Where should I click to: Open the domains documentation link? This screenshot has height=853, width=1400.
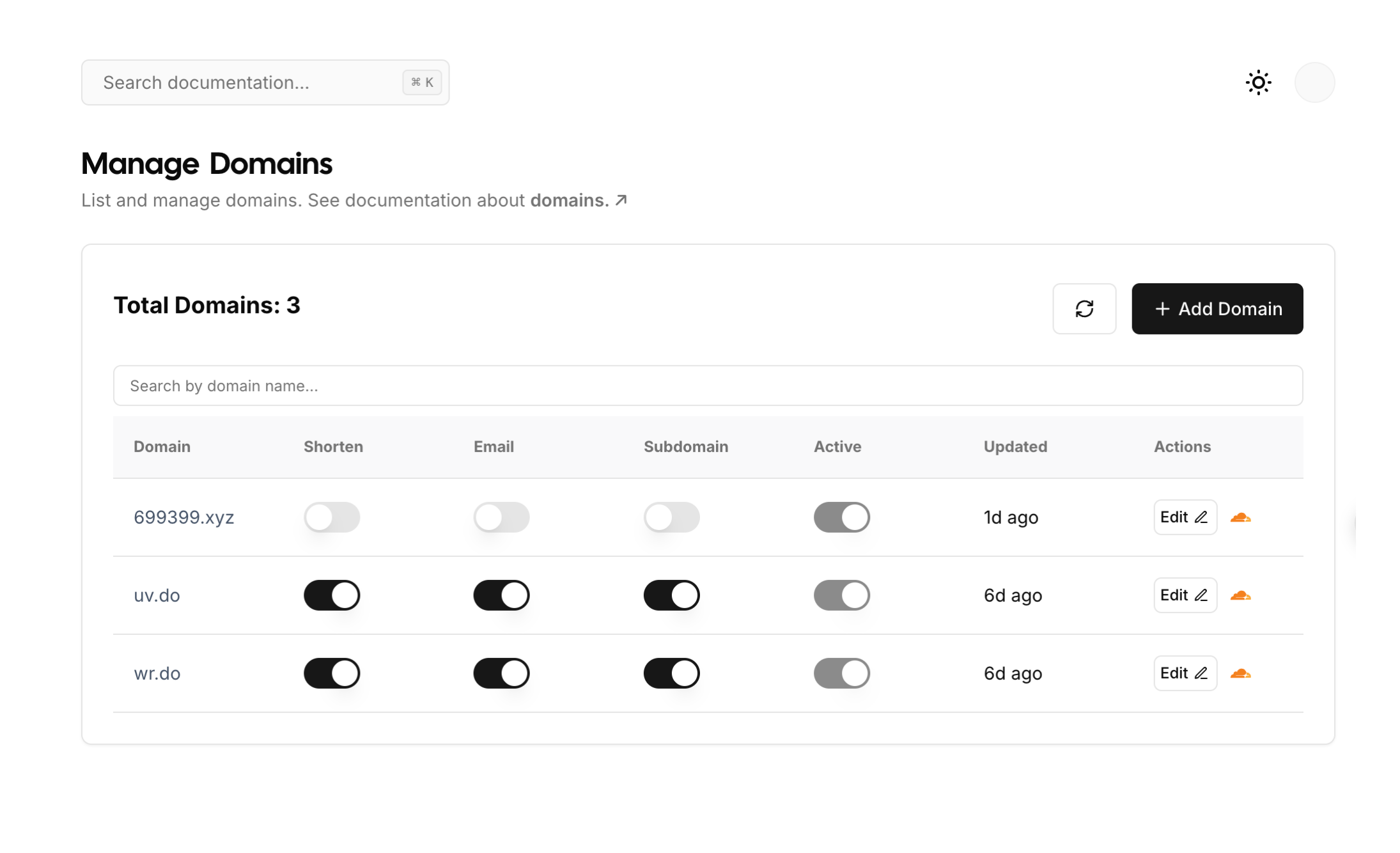coord(569,200)
